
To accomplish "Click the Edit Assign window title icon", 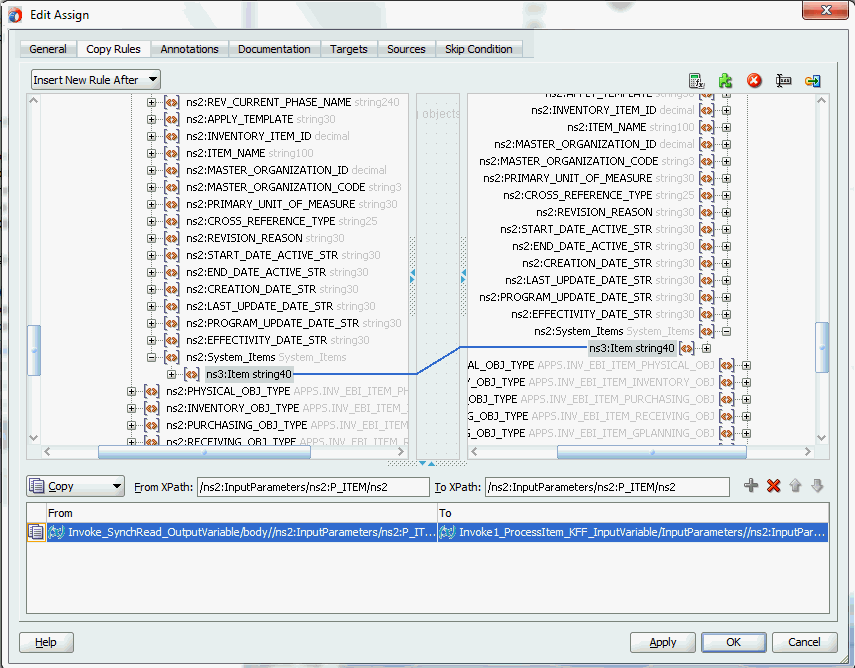I will [15, 15].
